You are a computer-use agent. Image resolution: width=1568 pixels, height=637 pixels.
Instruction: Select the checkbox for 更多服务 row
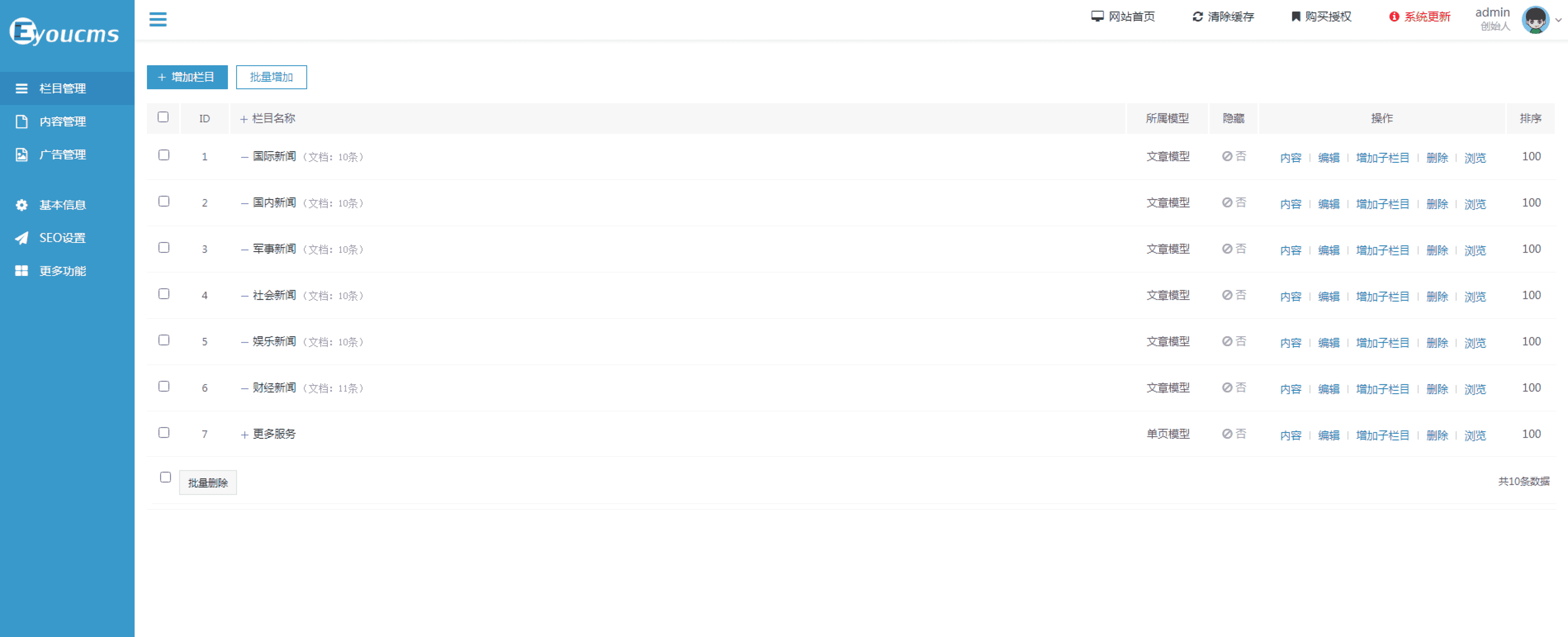[x=164, y=433]
